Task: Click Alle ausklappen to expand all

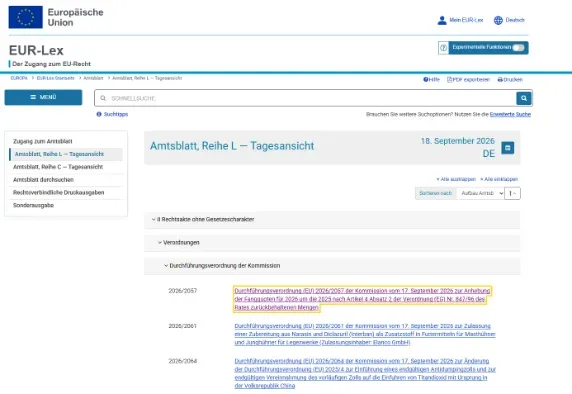Action: (456, 179)
